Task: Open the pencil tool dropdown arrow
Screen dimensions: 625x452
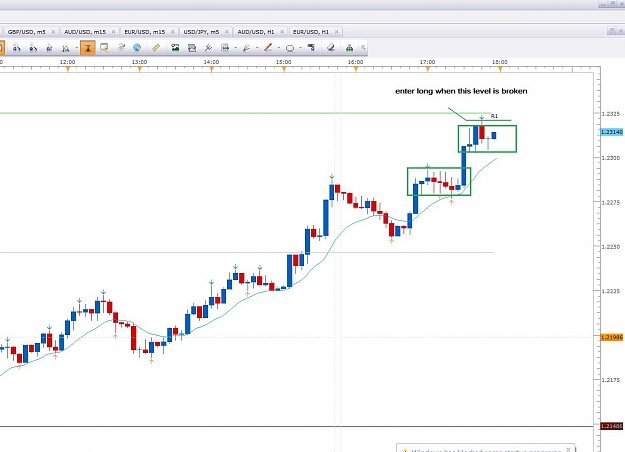Action: pyautogui.click(x=279, y=48)
